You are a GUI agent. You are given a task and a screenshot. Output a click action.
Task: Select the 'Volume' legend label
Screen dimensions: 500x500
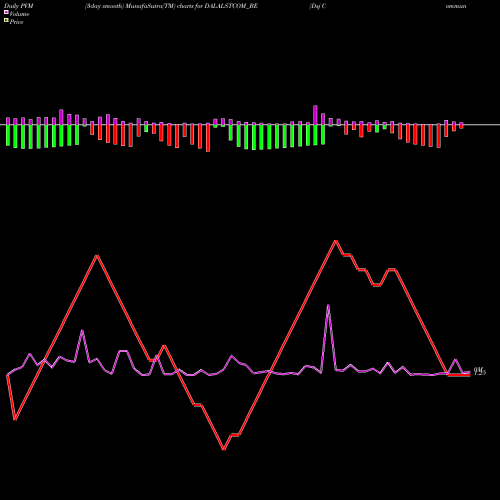[x=19, y=14]
